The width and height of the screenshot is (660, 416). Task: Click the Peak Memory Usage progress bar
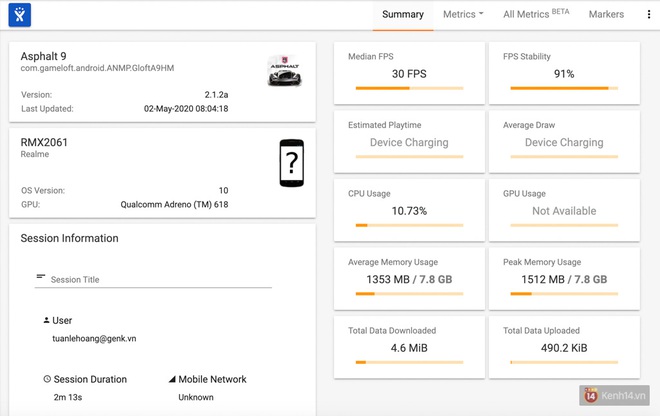click(x=564, y=294)
